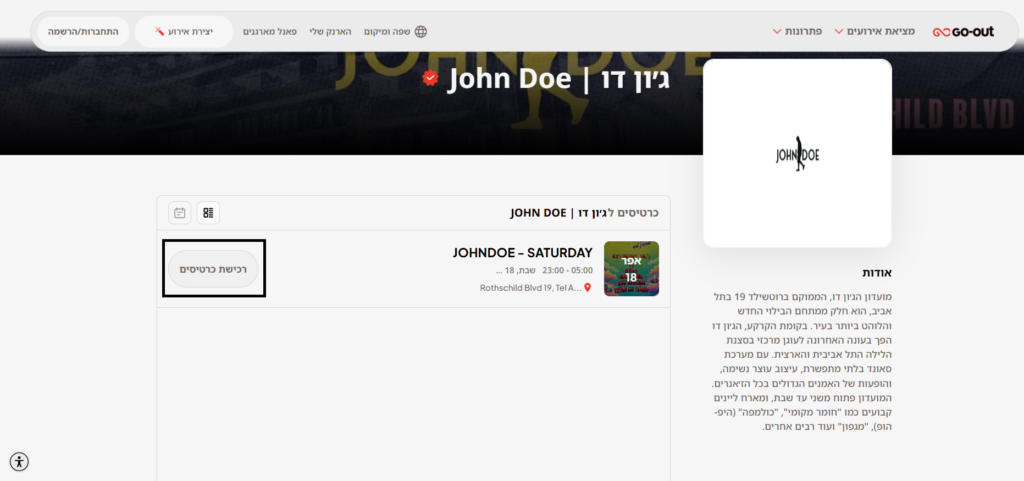Click the red verified badge icon
This screenshot has height=481, width=1024.
click(430, 78)
